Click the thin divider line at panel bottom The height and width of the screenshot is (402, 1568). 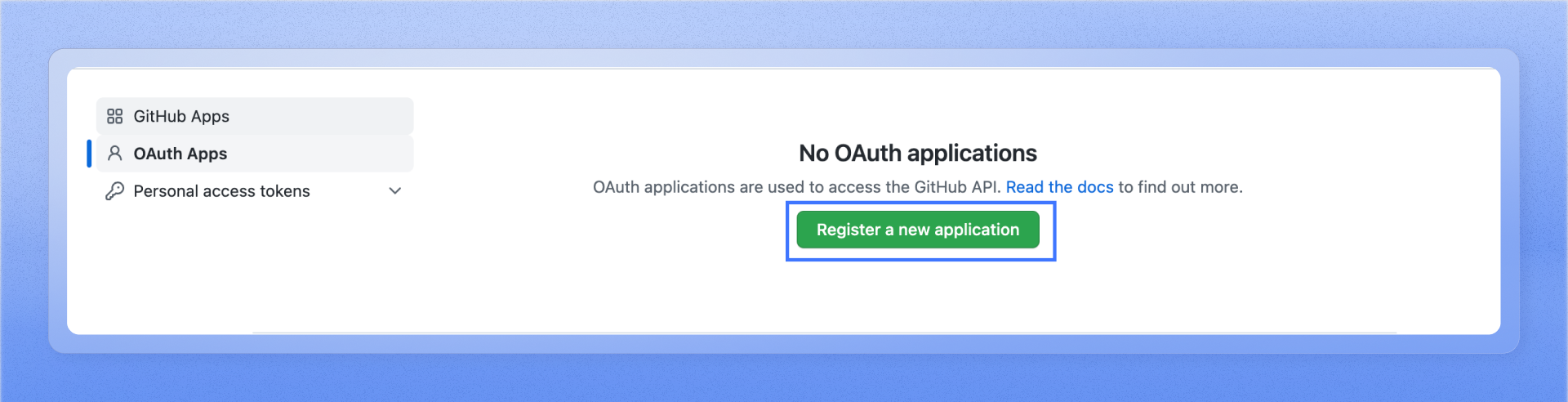click(x=817, y=333)
